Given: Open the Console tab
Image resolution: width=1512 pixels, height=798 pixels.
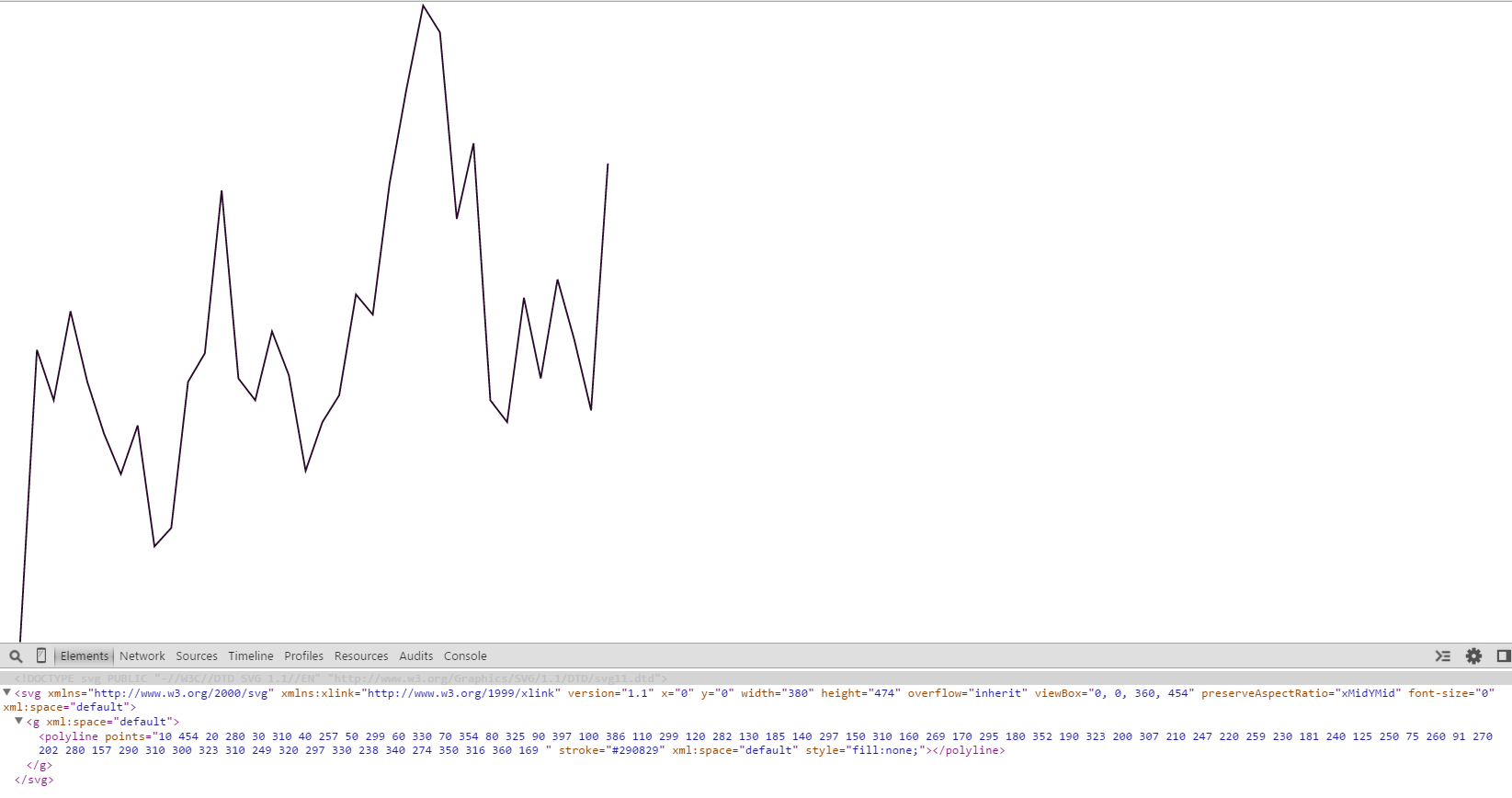Looking at the screenshot, I should (465, 656).
